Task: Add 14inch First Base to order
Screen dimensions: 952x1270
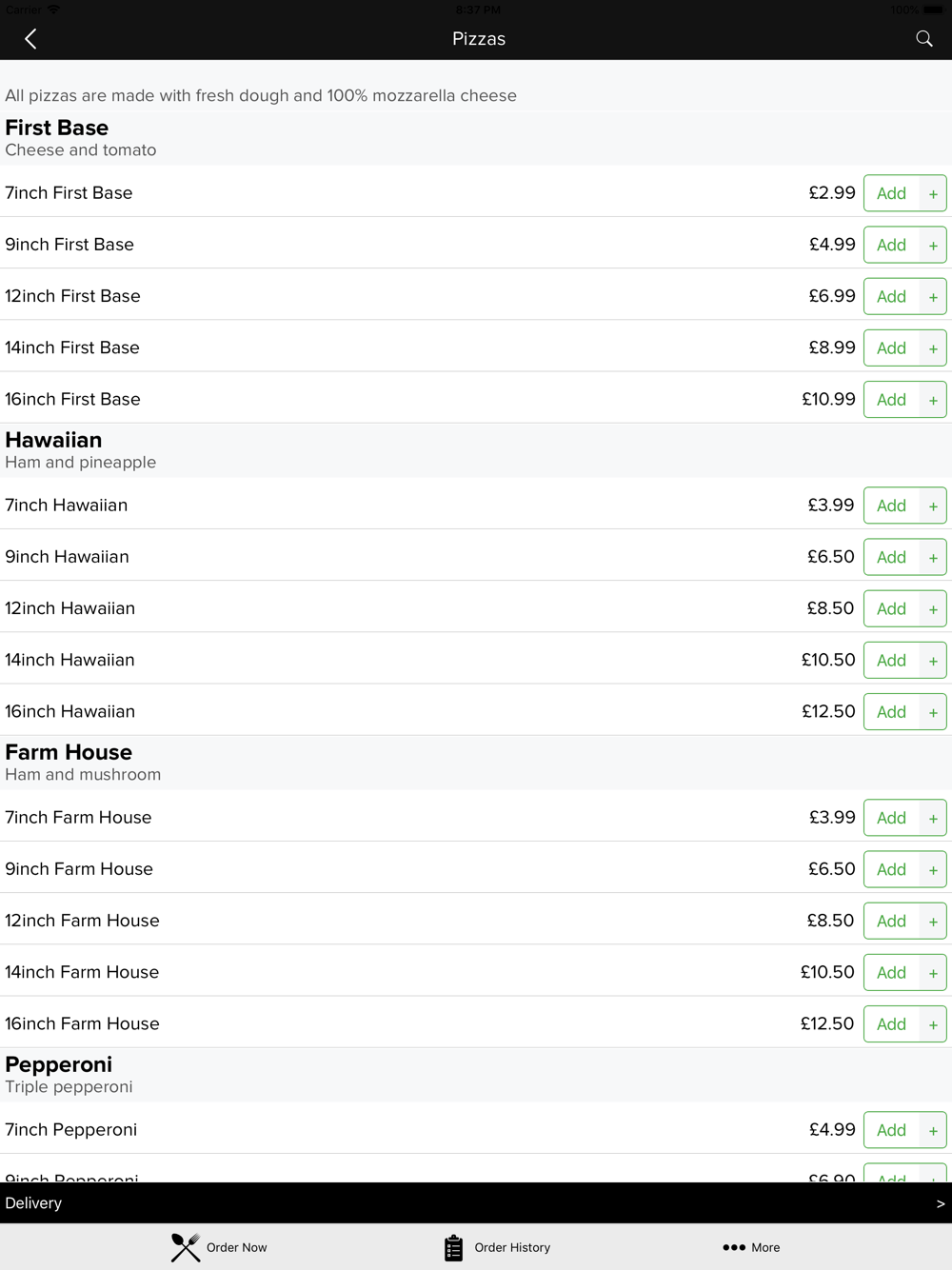Action: click(904, 347)
